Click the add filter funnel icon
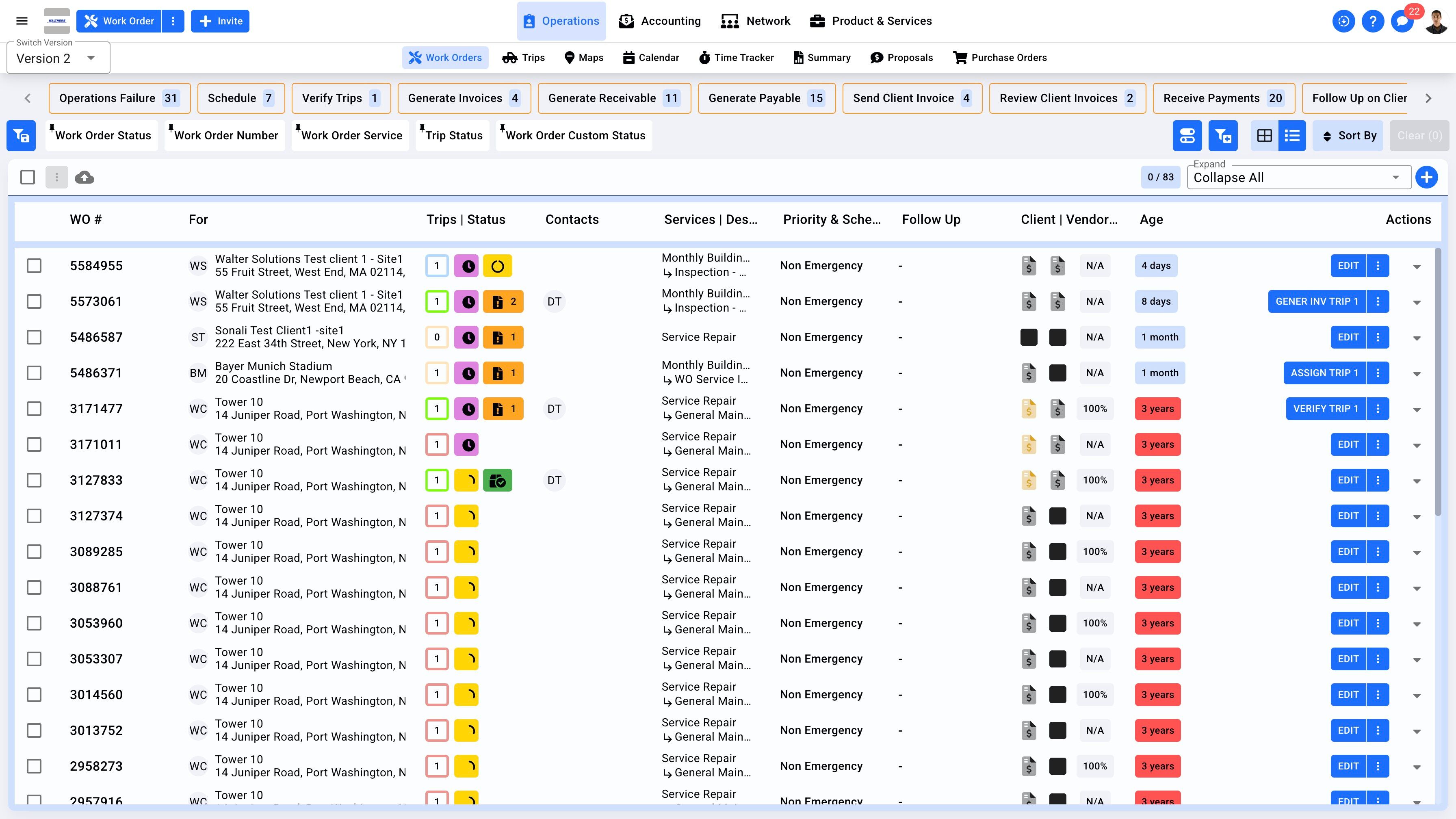Viewport: 1456px width, 819px height. pyautogui.click(x=1222, y=136)
